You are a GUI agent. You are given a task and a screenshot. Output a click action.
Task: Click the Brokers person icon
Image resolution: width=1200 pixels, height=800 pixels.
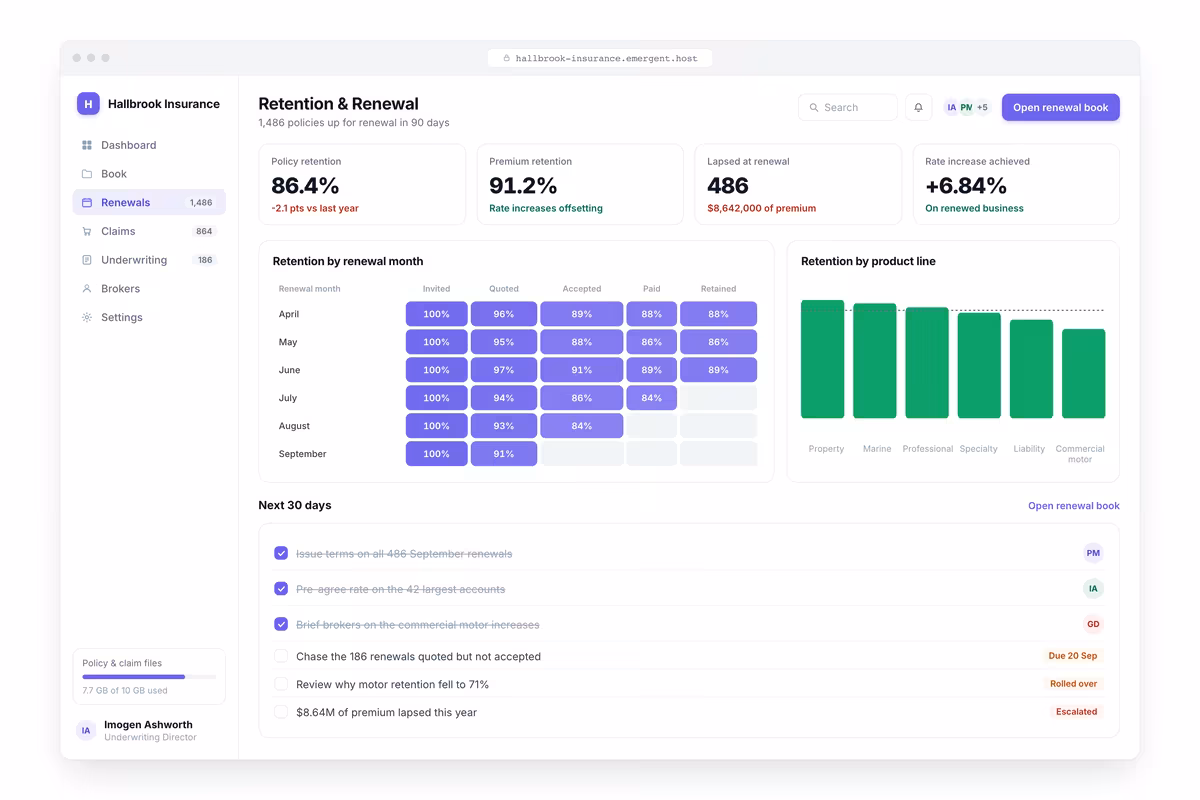coord(87,289)
